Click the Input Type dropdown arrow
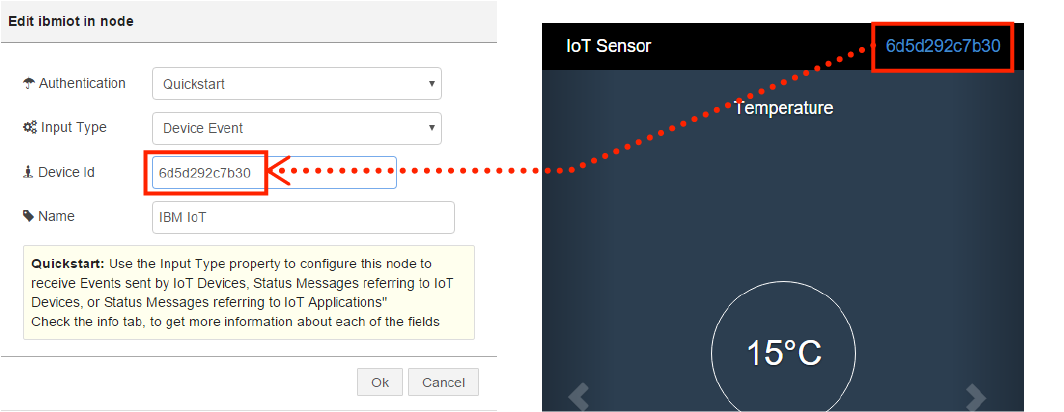Screen dimensions: 1064x412 pos(432,128)
